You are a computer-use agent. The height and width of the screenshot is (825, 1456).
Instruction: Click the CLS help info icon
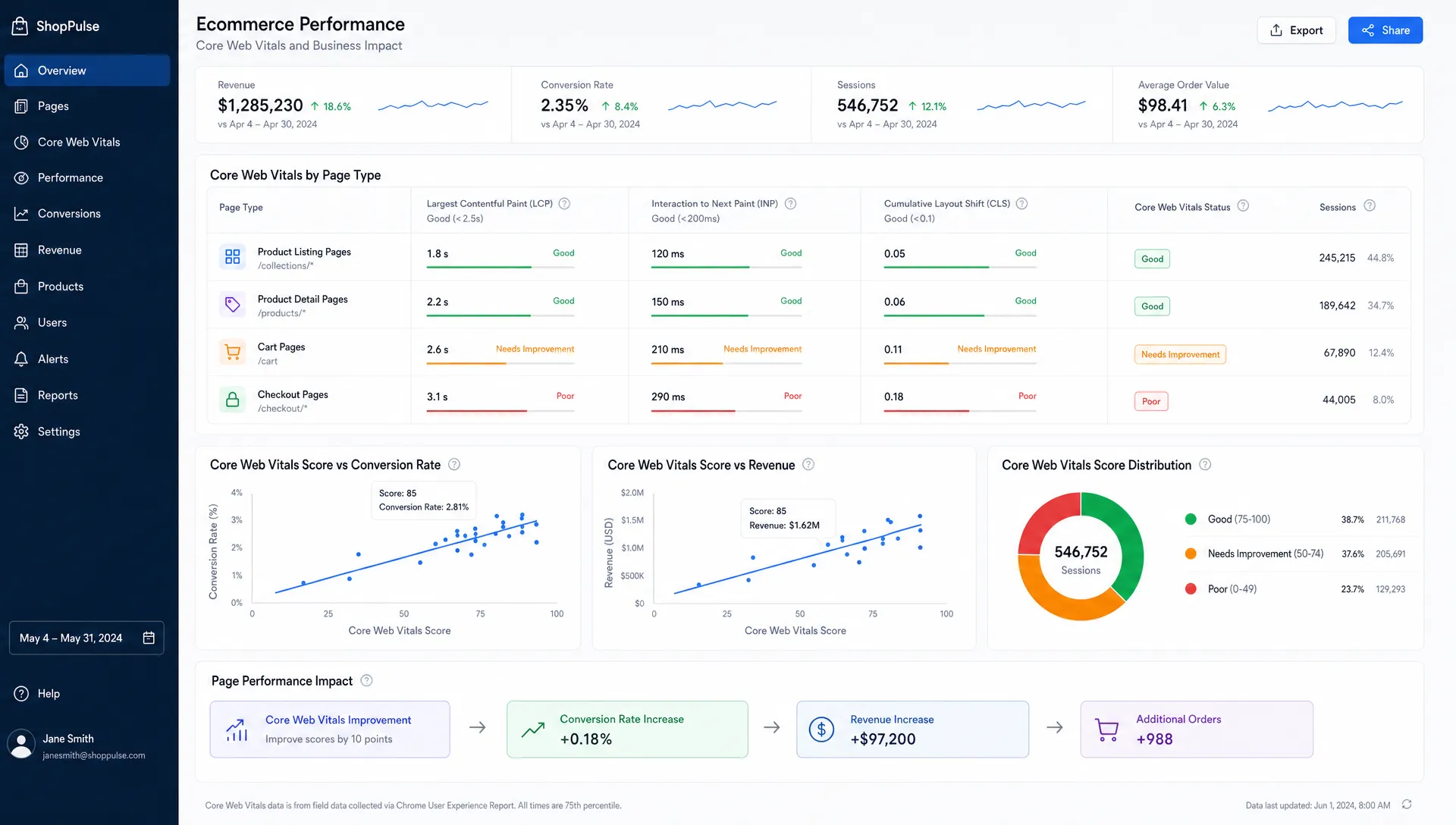click(x=1021, y=203)
